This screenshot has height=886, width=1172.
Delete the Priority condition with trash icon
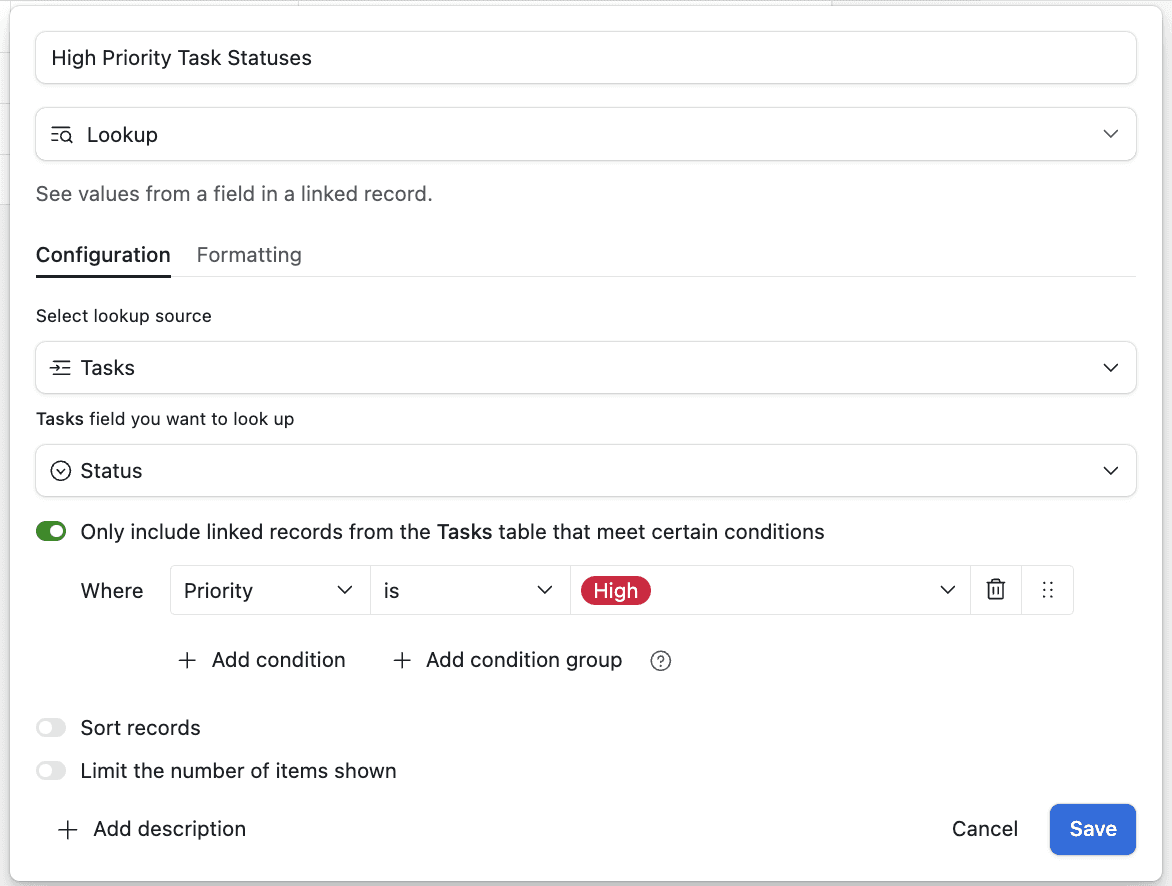coord(996,590)
